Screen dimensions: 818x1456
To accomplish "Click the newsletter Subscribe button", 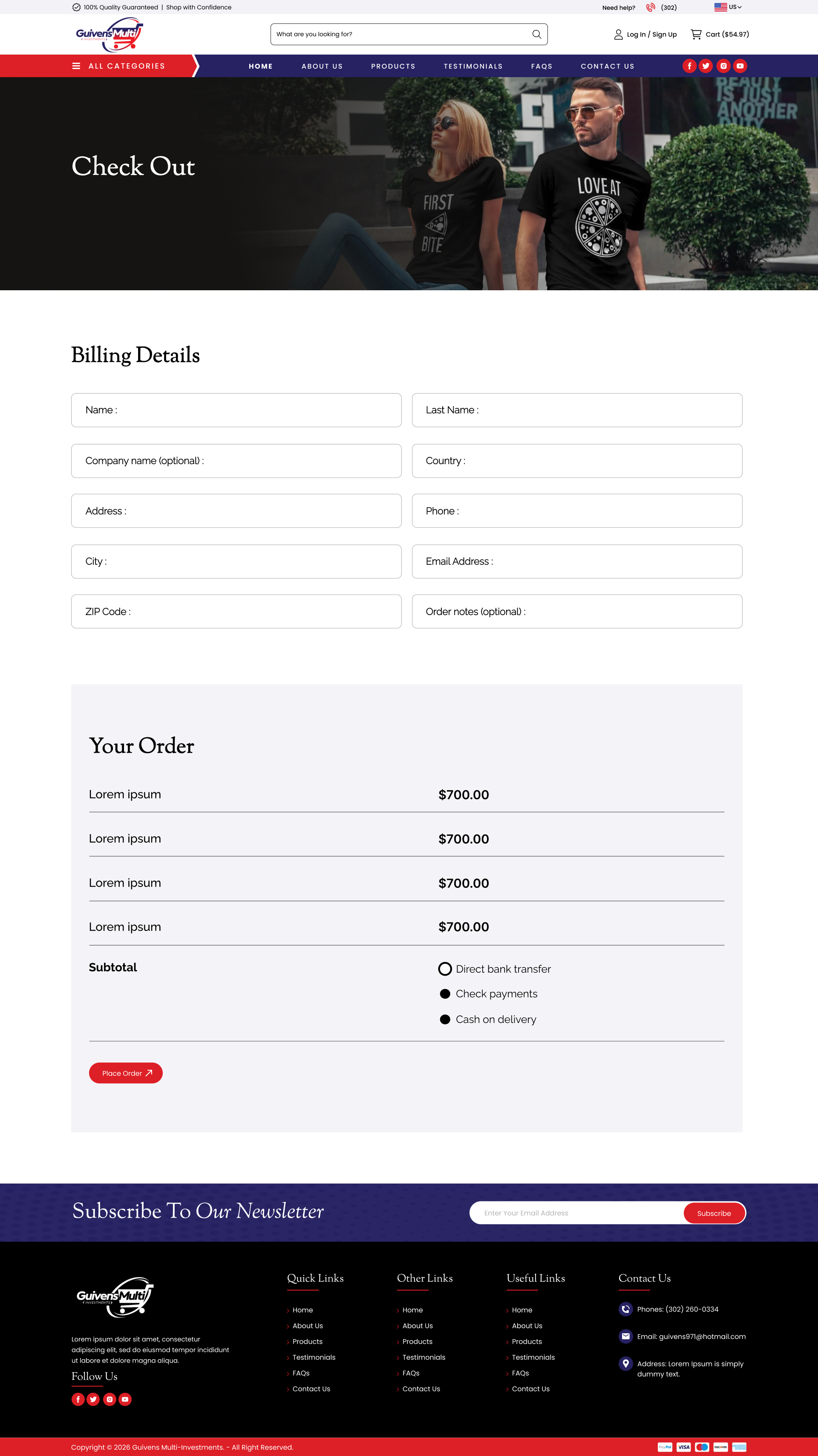I will coord(714,1213).
